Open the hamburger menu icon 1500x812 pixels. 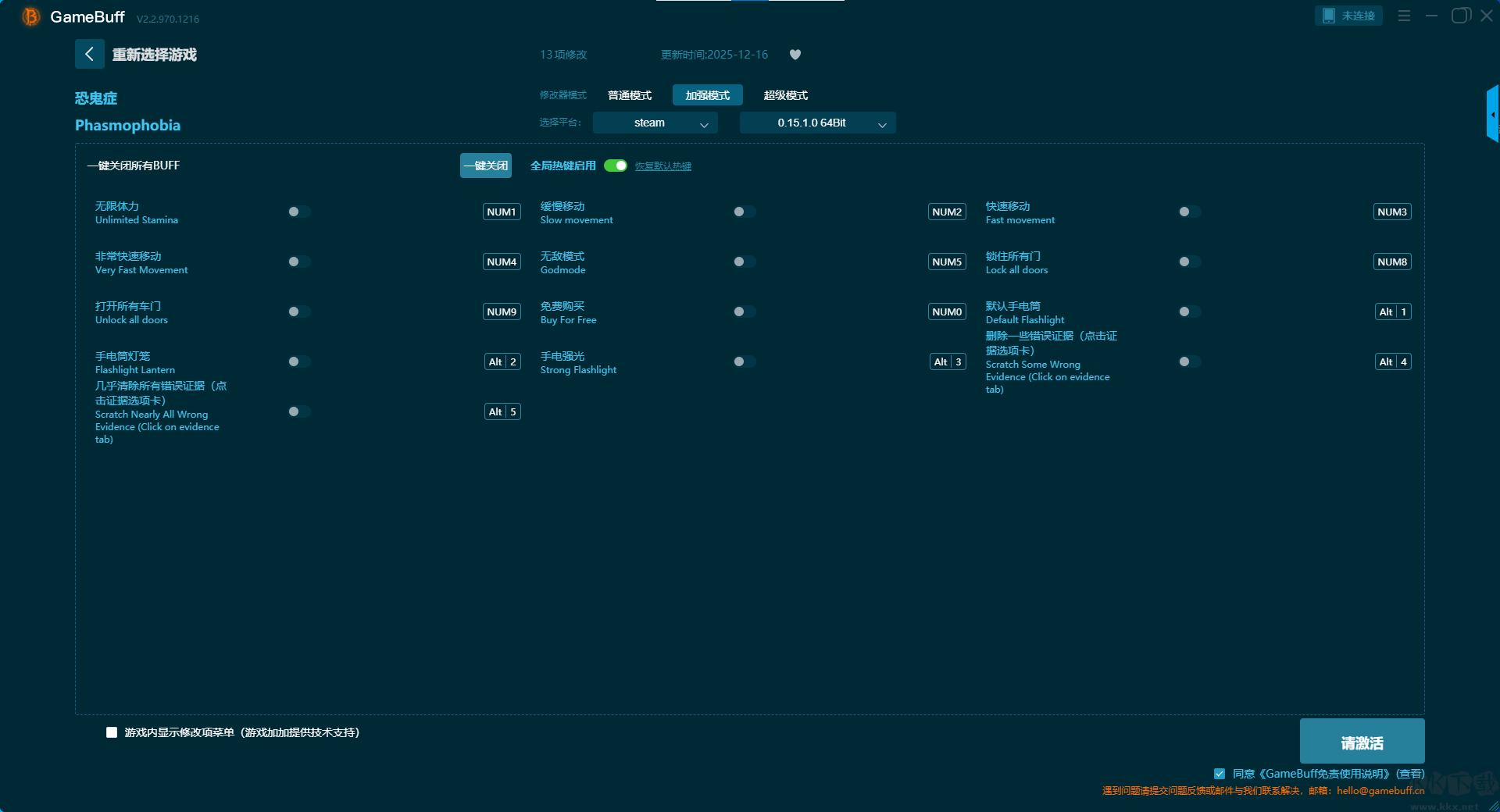pyautogui.click(x=1404, y=16)
